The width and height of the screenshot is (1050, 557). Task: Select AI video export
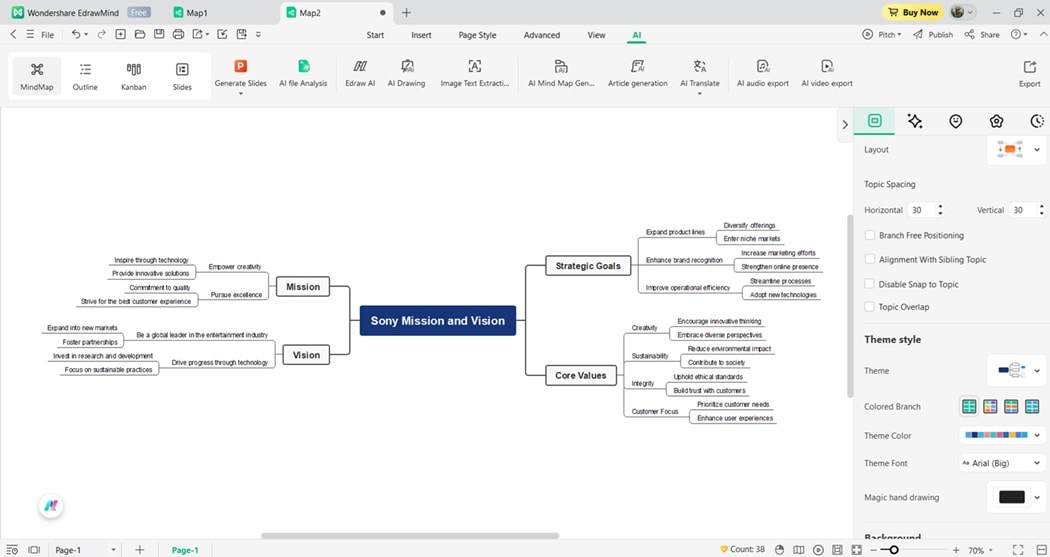point(827,74)
